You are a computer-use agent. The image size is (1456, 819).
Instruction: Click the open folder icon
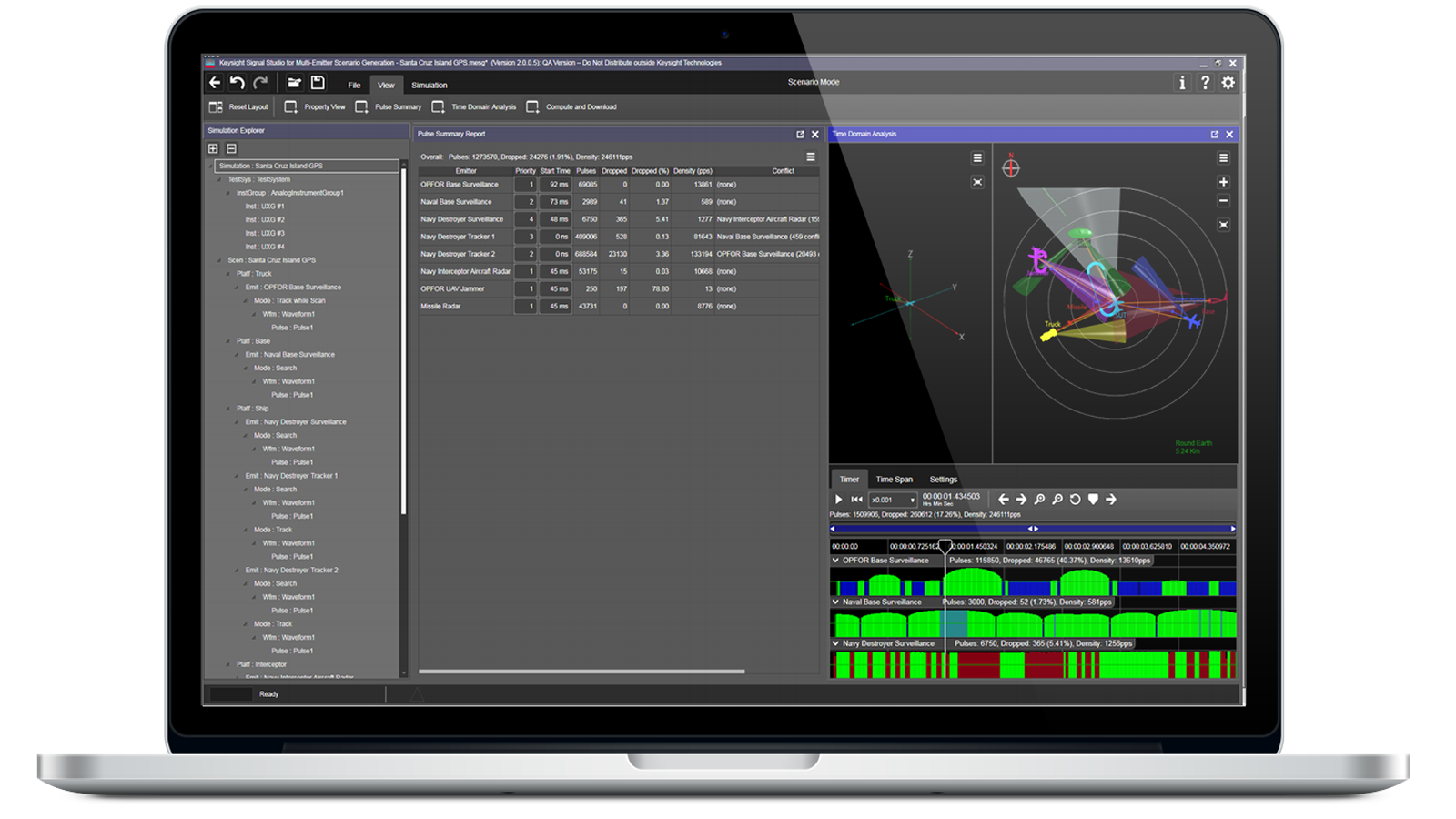click(294, 83)
